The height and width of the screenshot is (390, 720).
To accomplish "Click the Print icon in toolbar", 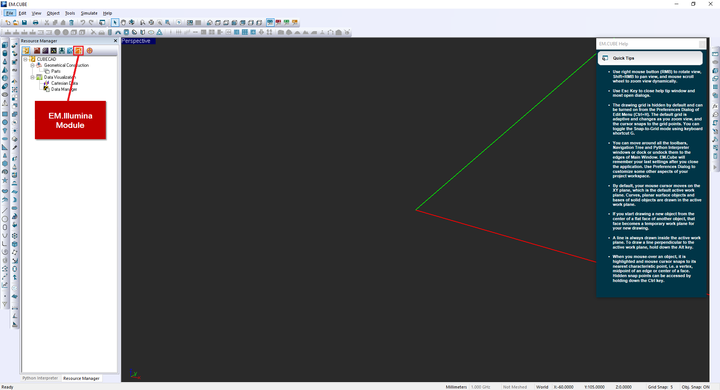I will tap(35, 23).
